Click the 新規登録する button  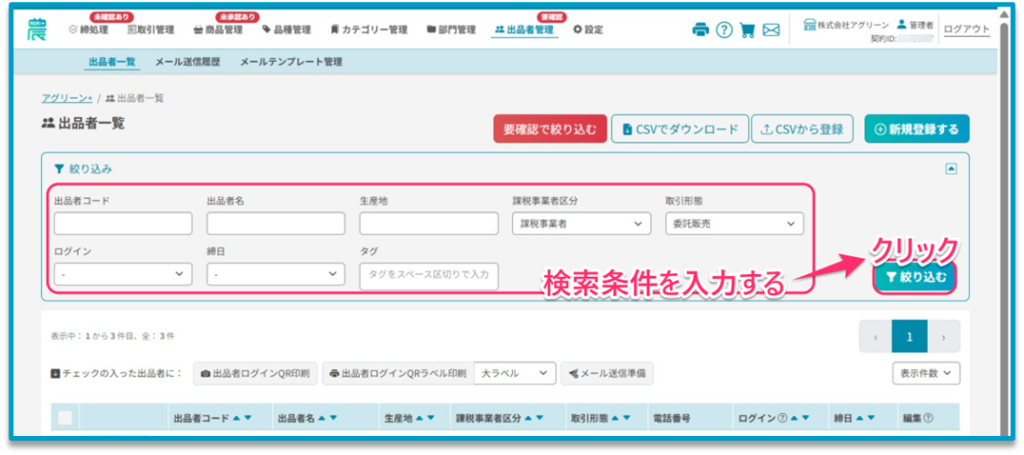click(916, 129)
